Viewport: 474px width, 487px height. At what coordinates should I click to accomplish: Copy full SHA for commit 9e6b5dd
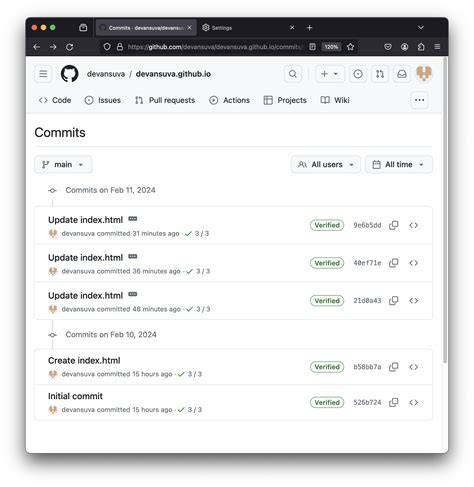394,225
